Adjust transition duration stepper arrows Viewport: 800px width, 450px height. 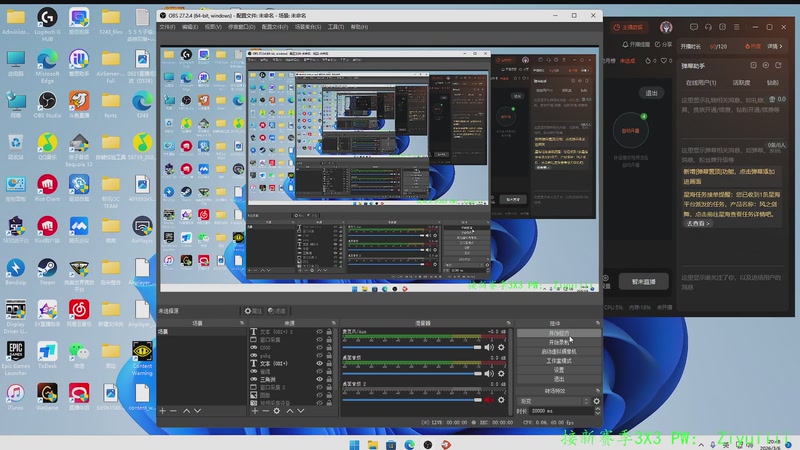pos(597,411)
